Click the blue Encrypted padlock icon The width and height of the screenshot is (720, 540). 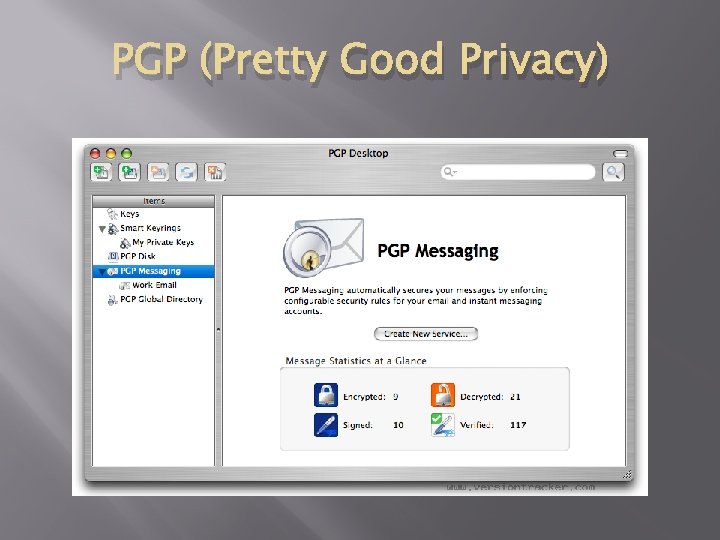326,395
